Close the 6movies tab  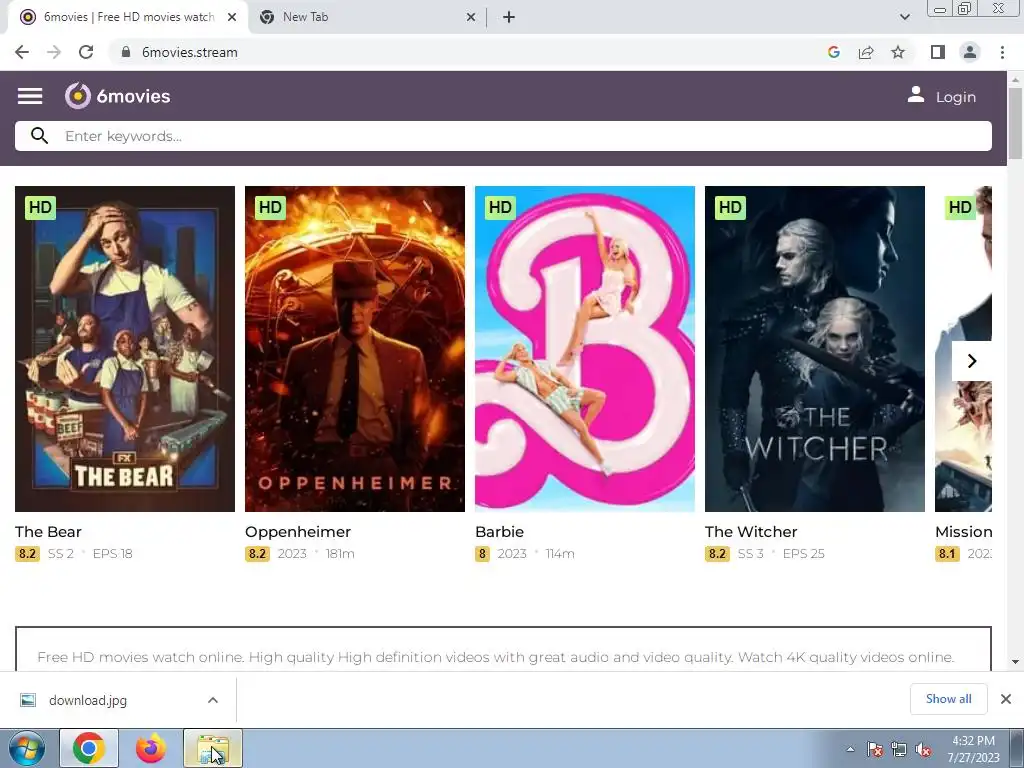point(232,17)
